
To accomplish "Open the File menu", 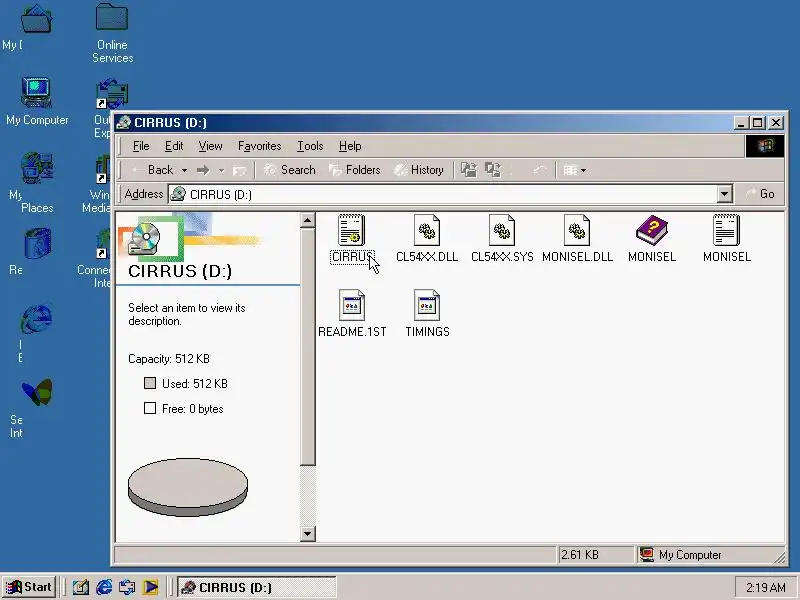I will coord(141,146).
